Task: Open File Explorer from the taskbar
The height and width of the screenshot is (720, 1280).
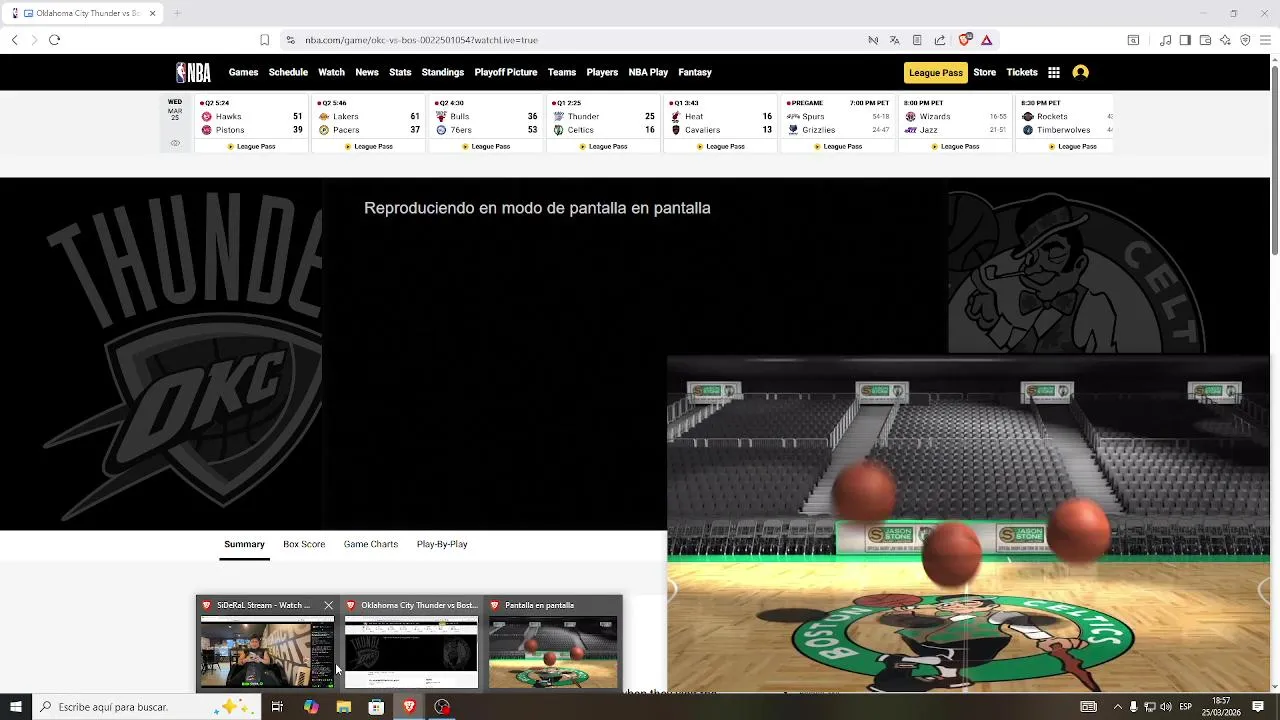Action: 344,707
